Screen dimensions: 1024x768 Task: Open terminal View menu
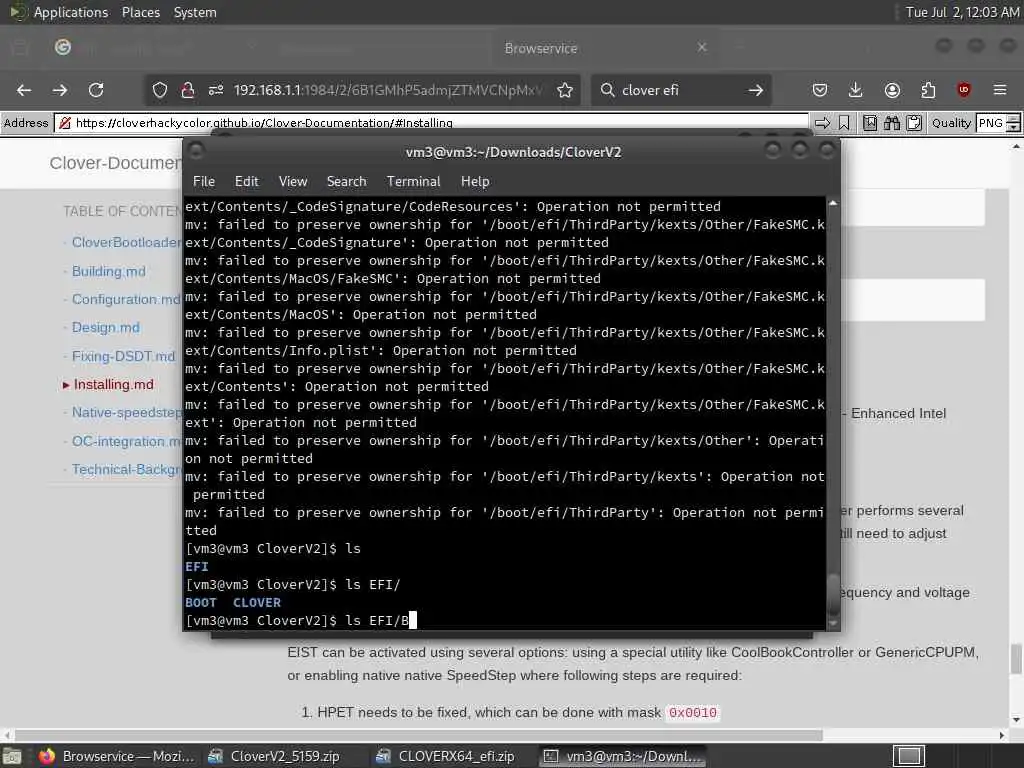click(x=293, y=182)
